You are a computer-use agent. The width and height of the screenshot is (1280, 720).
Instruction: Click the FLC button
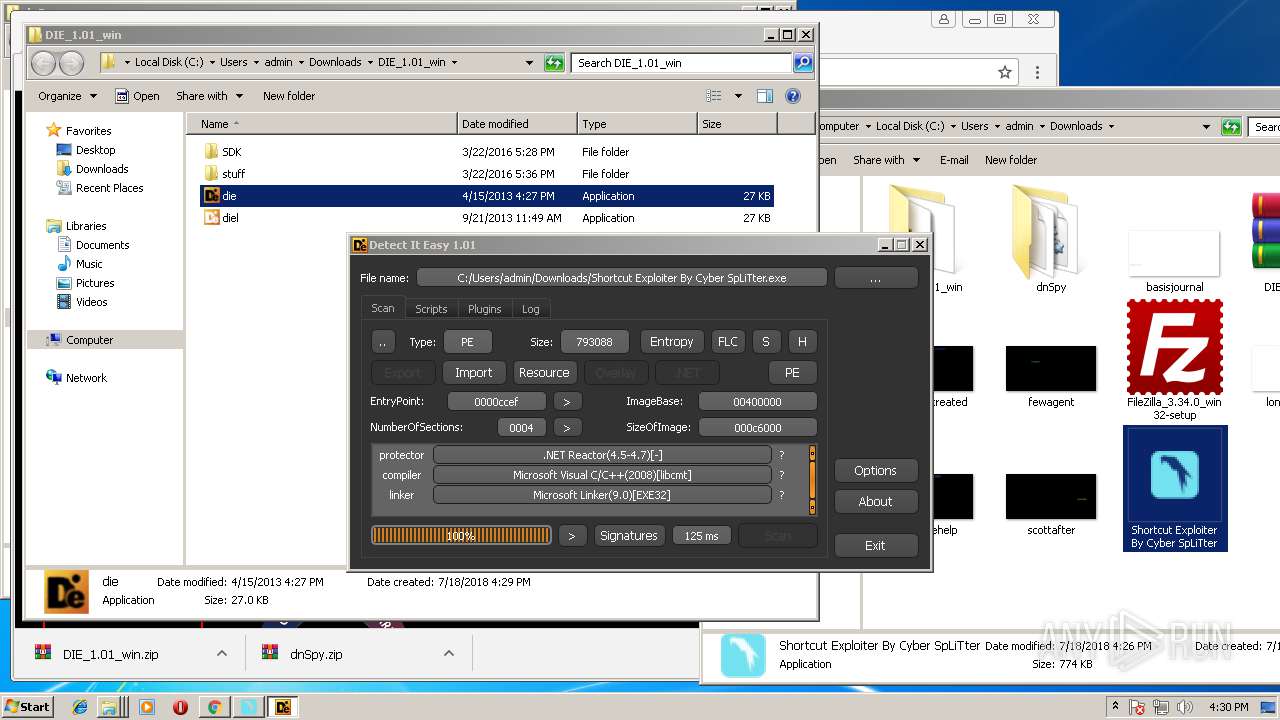728,341
